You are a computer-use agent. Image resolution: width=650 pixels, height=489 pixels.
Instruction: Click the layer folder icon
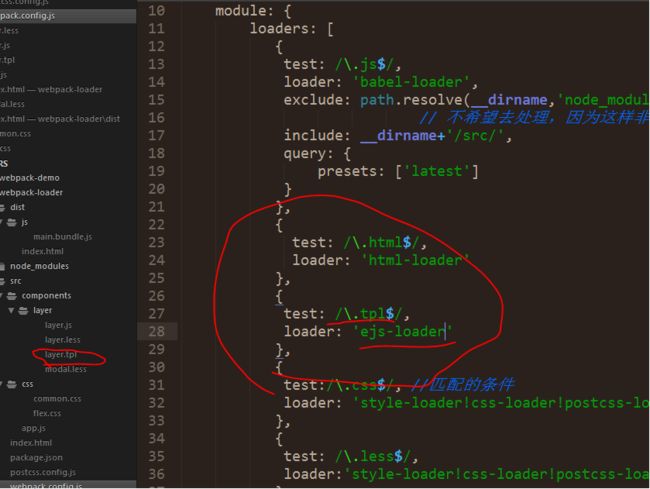coord(23,311)
